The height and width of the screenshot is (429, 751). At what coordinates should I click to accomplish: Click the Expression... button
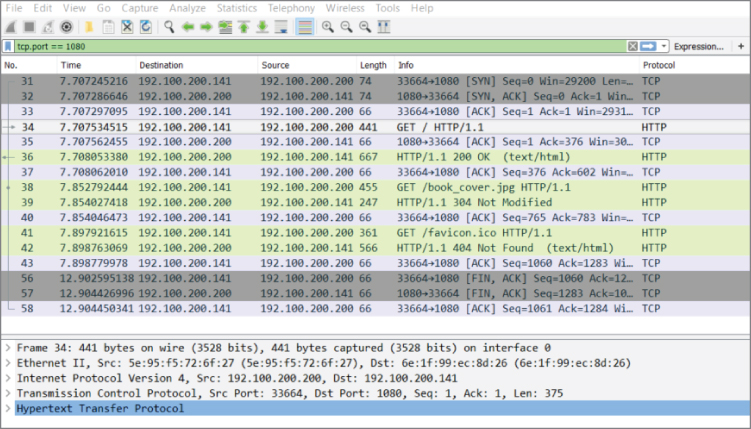tap(699, 46)
